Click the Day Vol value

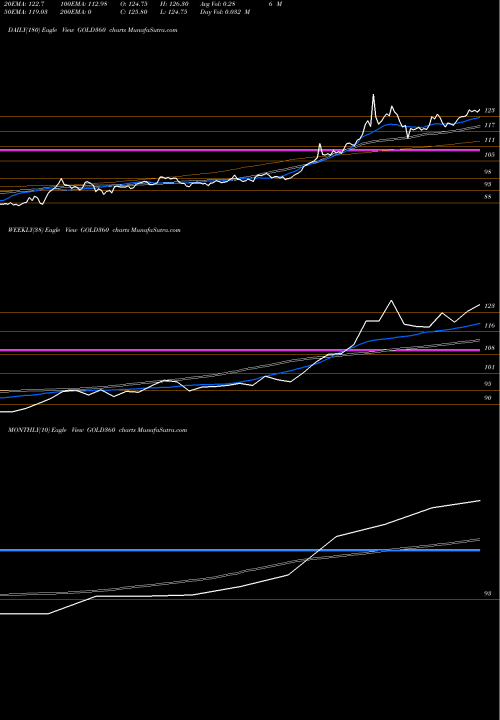225,12
